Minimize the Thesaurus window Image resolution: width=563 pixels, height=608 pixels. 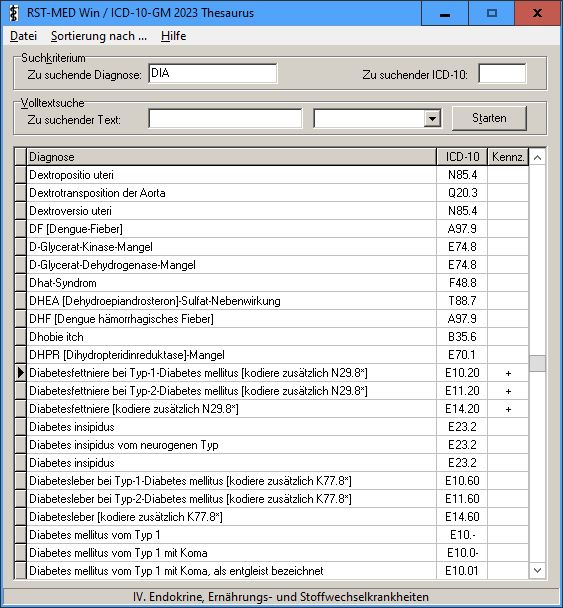coord(445,13)
